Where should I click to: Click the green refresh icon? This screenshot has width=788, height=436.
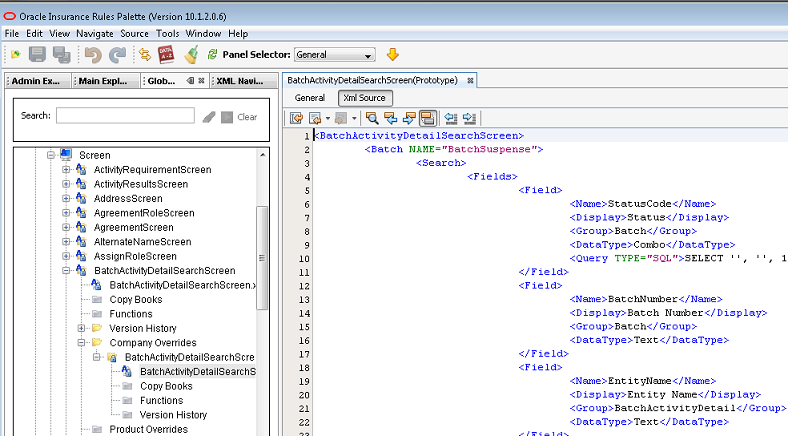(x=212, y=55)
